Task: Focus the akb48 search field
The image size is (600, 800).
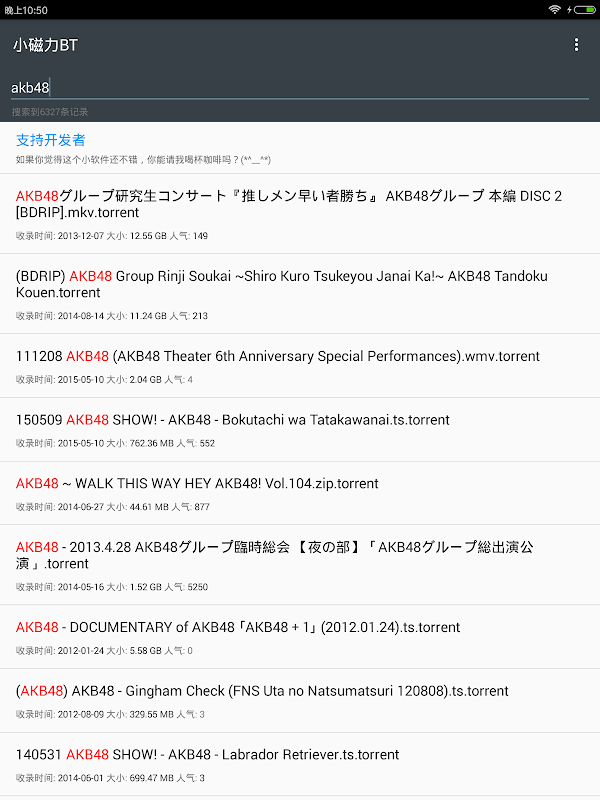Action: pyautogui.click(x=300, y=88)
